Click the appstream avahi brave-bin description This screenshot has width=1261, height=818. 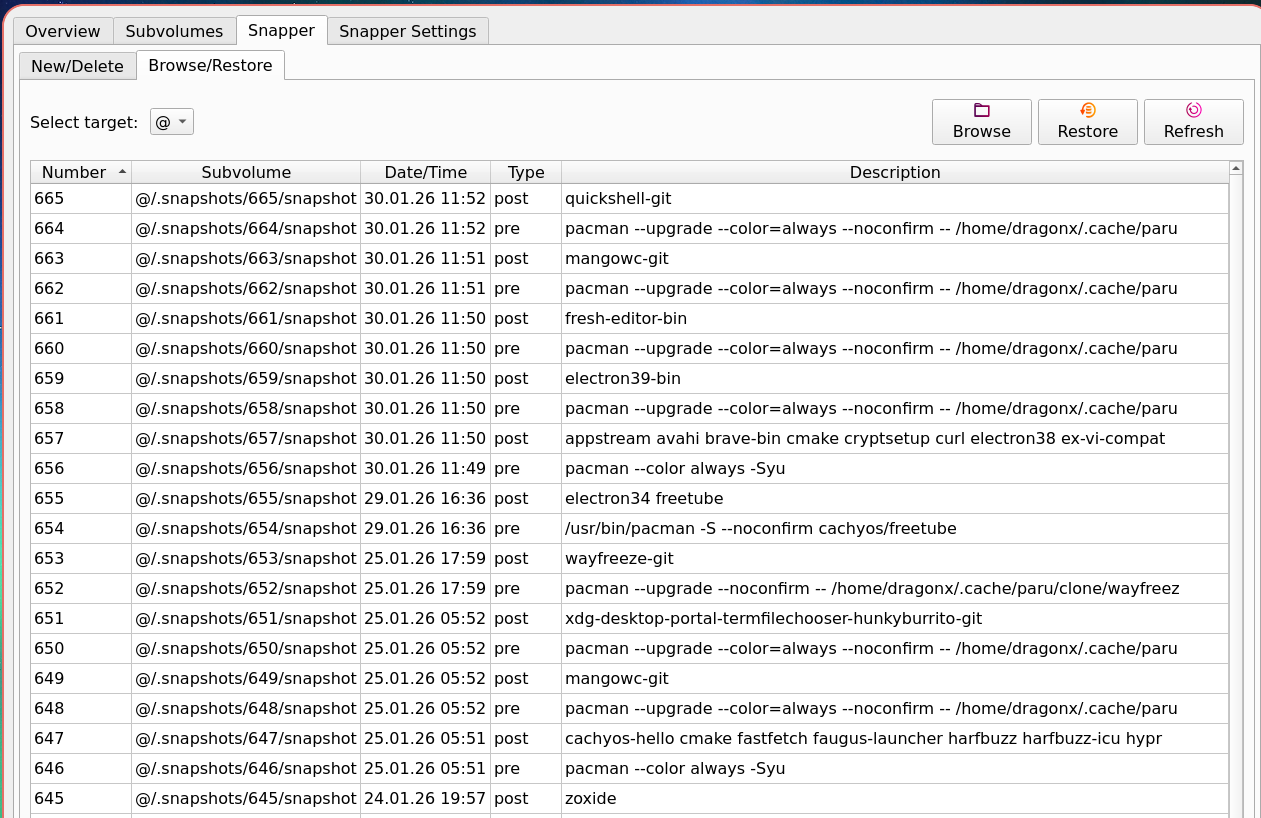click(895, 438)
